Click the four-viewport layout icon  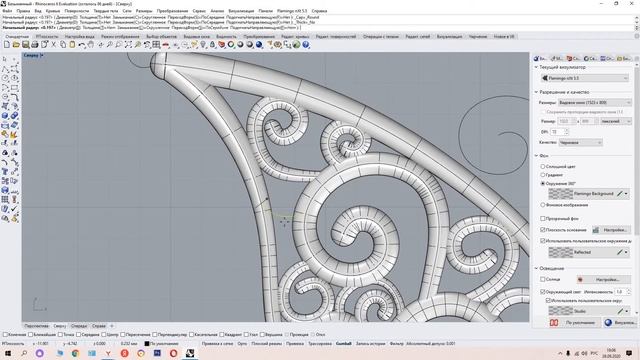tap(156, 45)
